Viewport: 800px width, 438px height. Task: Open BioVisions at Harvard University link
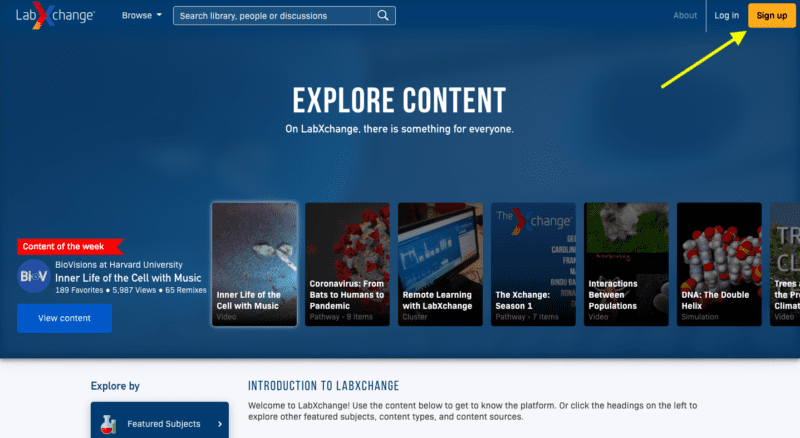point(118,265)
